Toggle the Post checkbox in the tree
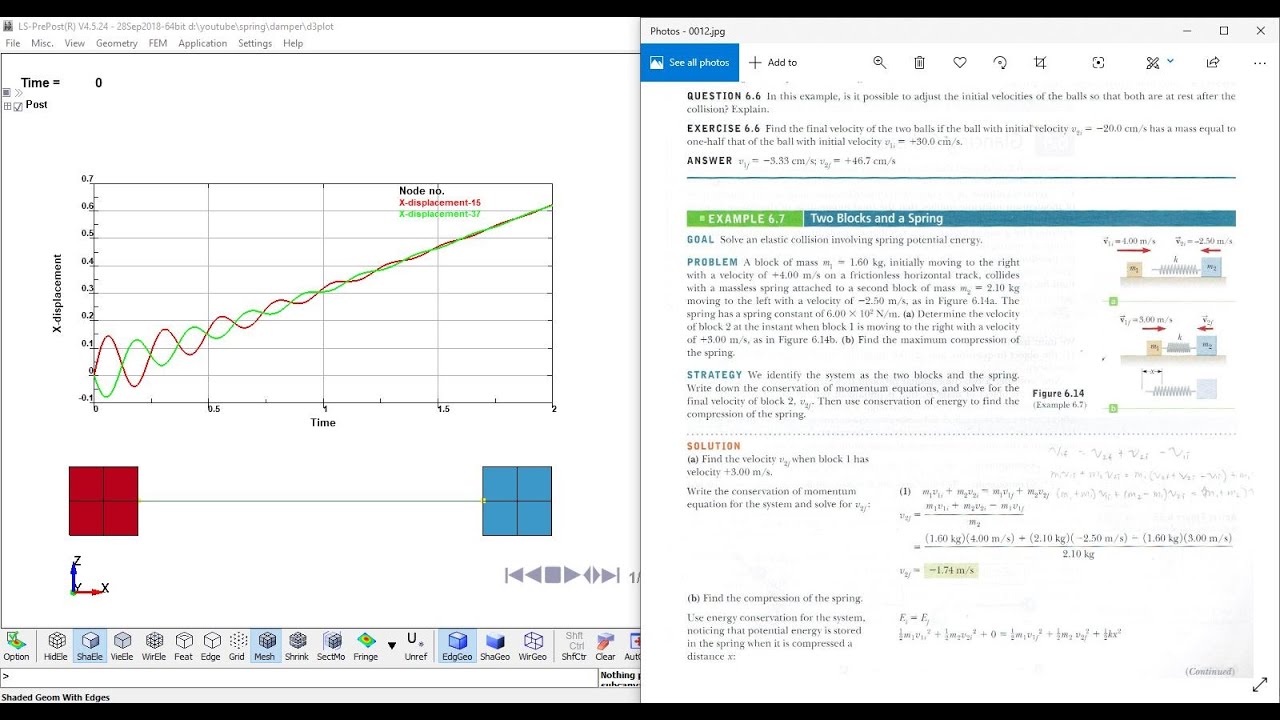Screen dimensions: 1280x720 18,106
